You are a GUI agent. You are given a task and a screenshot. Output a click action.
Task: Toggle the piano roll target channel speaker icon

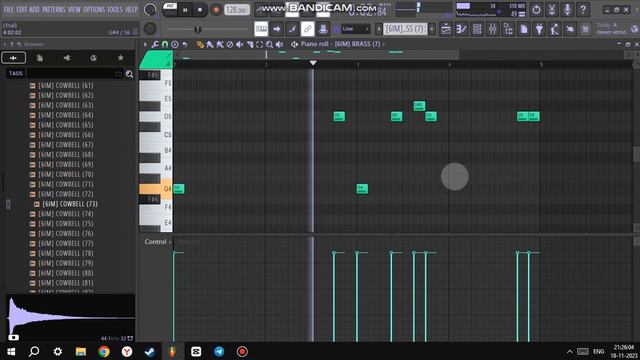click(294, 44)
